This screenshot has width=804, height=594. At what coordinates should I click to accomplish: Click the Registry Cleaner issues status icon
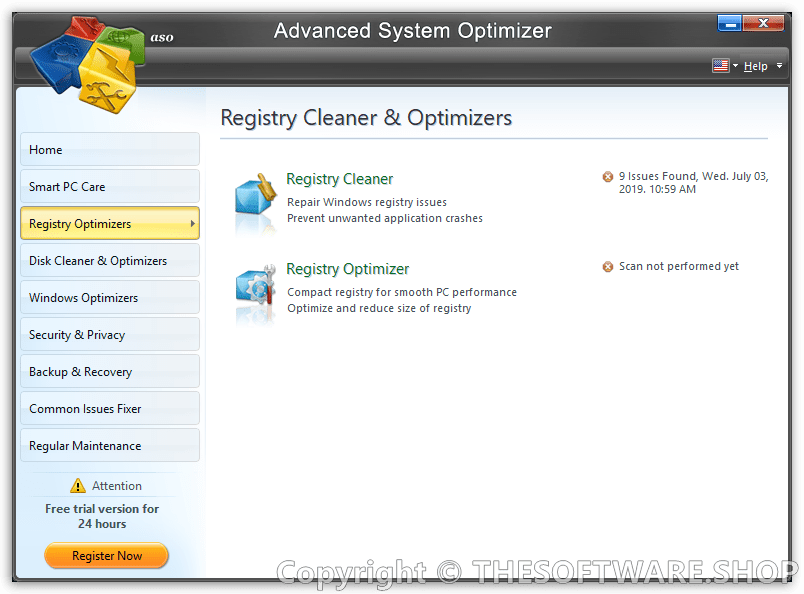[608, 177]
